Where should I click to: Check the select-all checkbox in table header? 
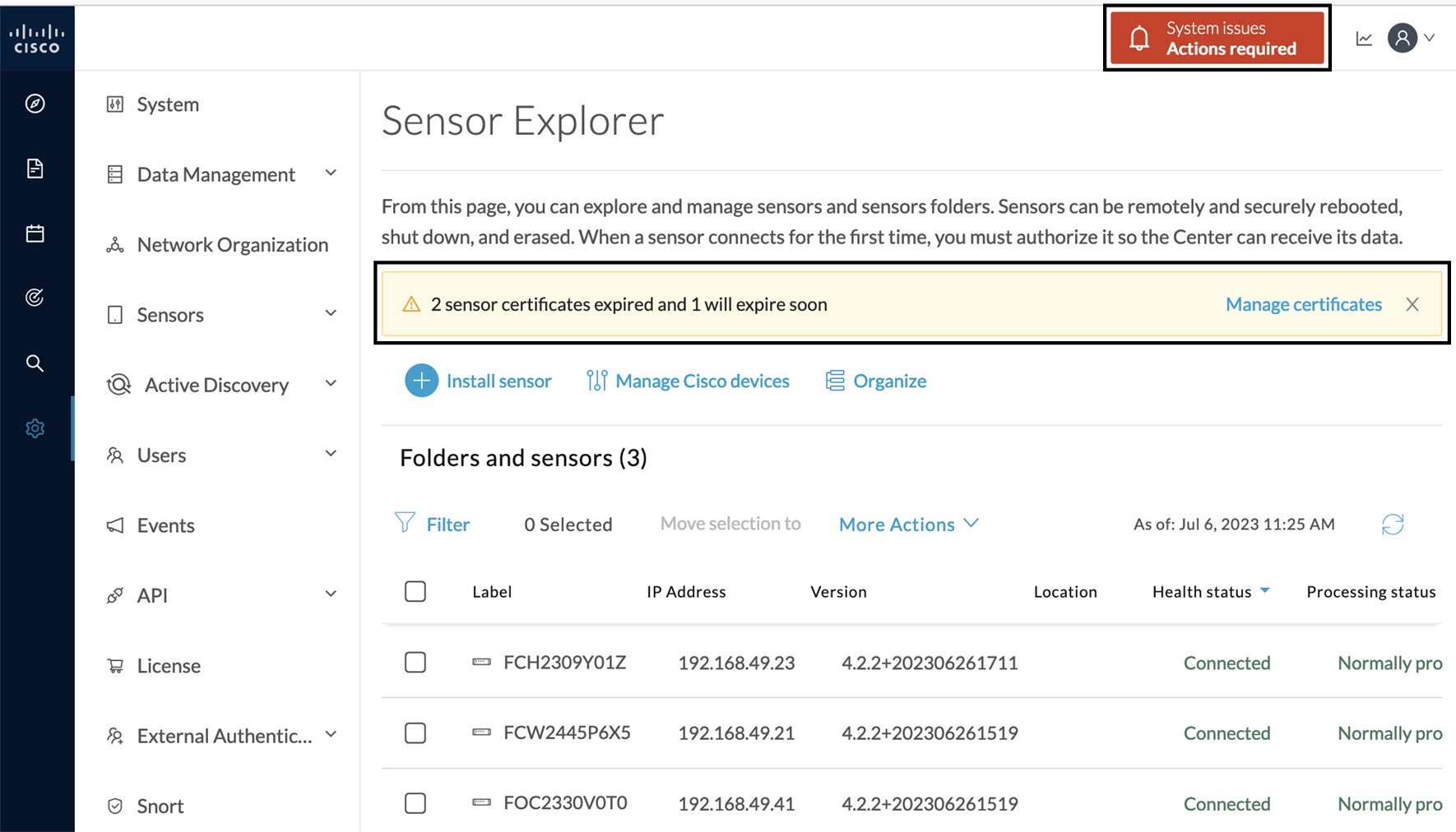pyautogui.click(x=415, y=591)
